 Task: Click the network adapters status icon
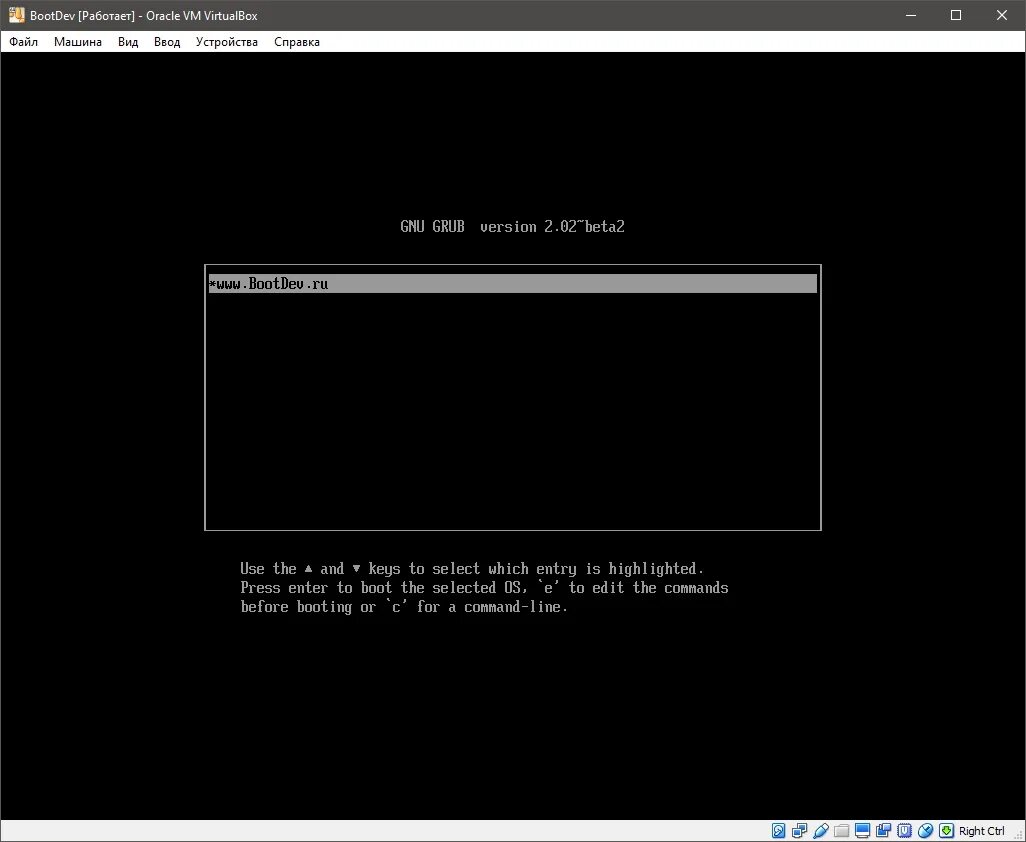tap(799, 831)
